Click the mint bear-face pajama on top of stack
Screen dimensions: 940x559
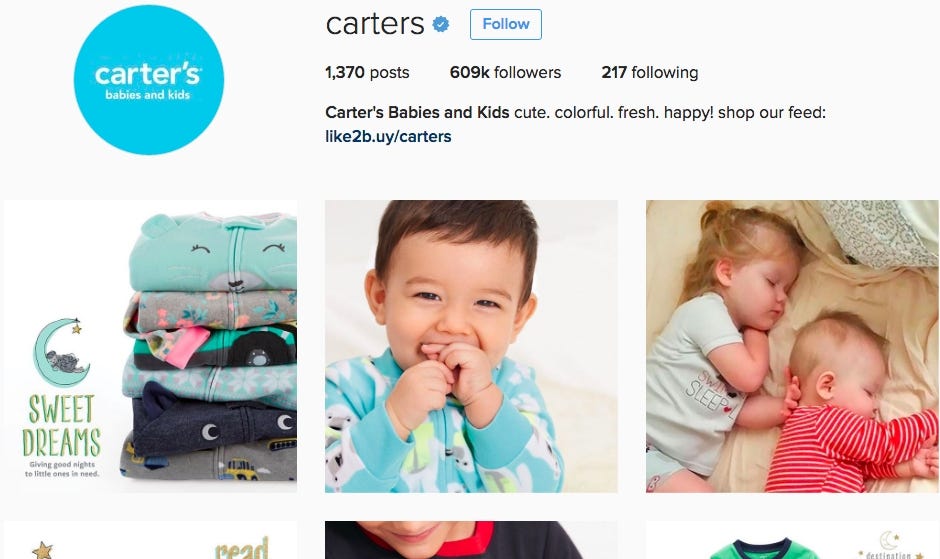pyautogui.click(x=214, y=253)
